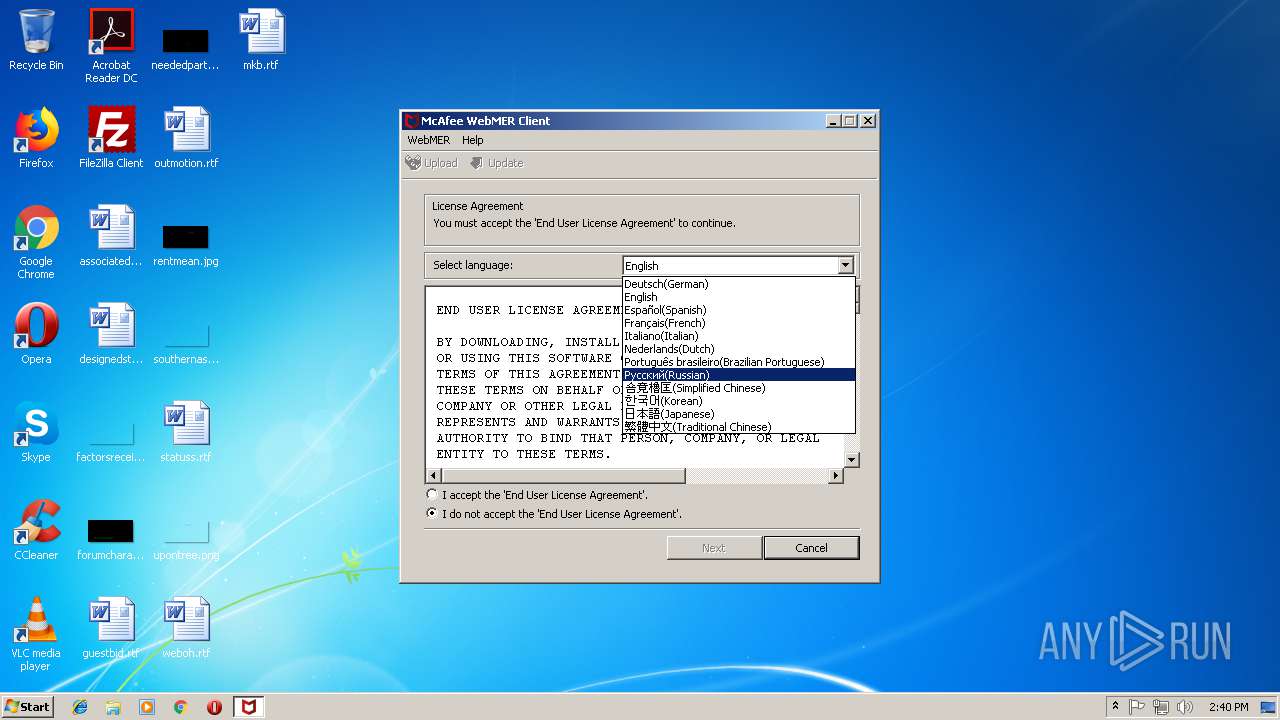The image size is (1280, 720).
Task: Open Skype desktop shortcut
Action: (x=36, y=432)
